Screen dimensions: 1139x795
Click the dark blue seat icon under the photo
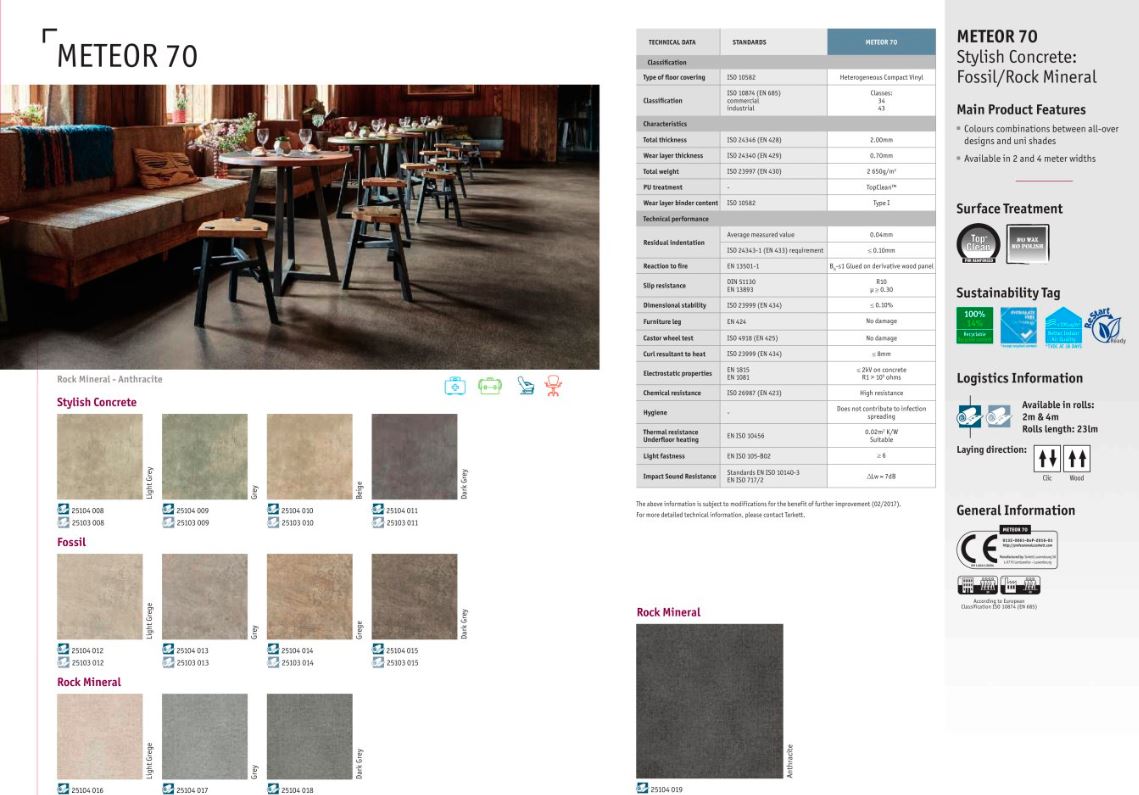point(526,386)
